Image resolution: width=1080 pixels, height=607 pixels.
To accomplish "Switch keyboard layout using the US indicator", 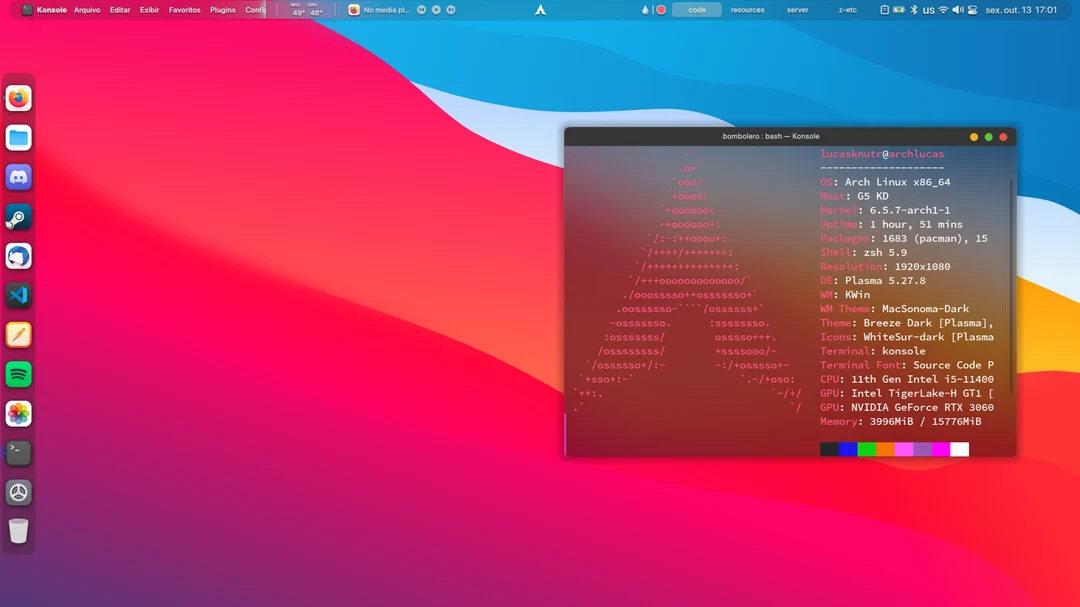I will [x=928, y=9].
